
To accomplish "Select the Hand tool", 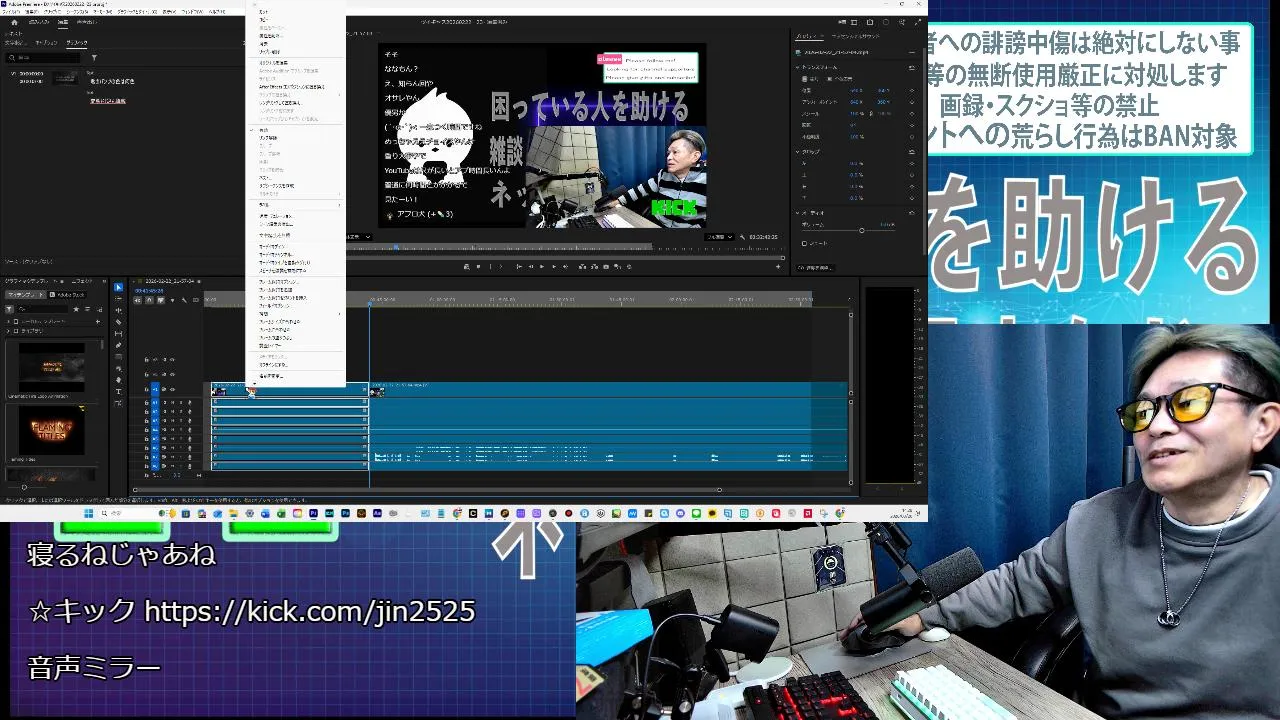I will click(118, 379).
